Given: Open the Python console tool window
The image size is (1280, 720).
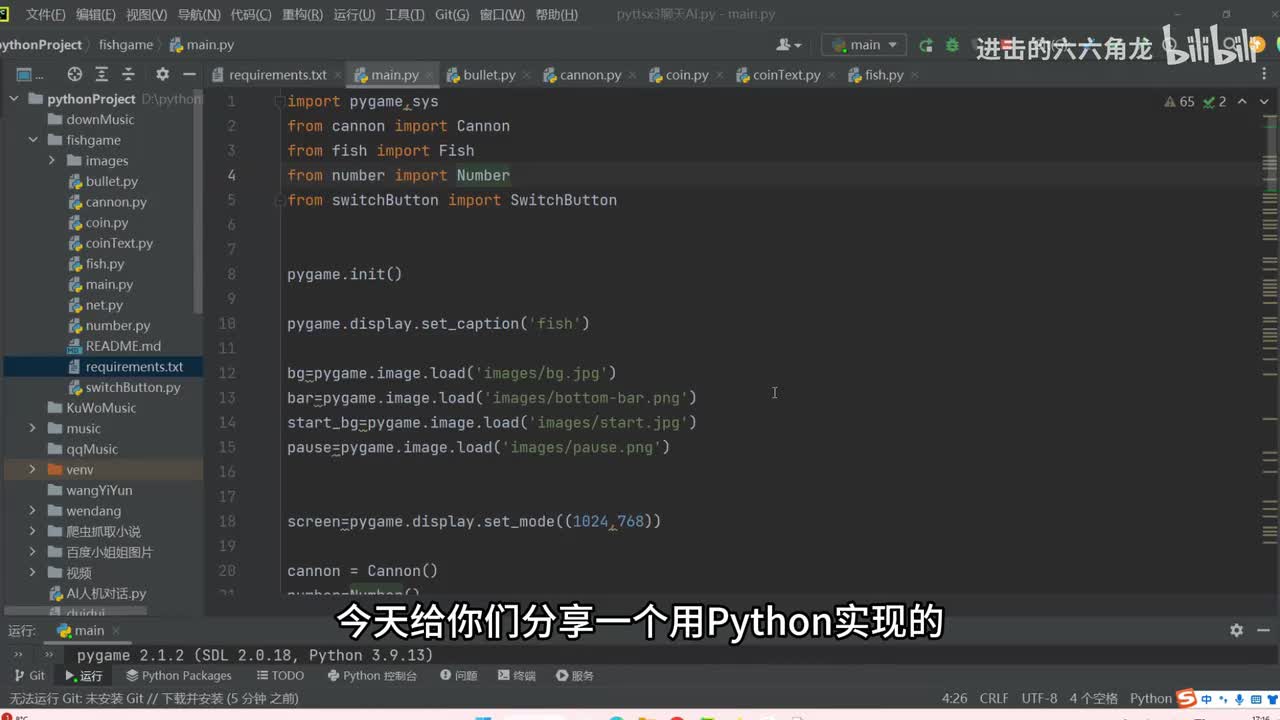Looking at the screenshot, I should click(x=372, y=676).
